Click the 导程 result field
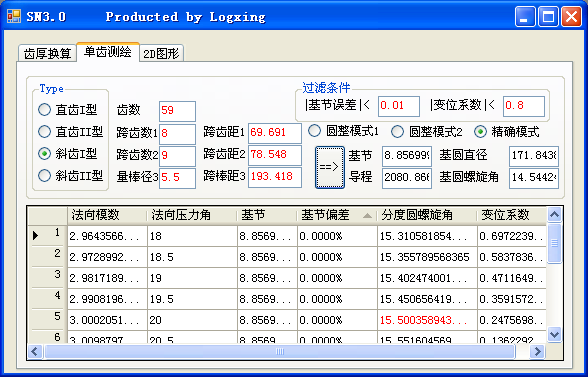Image resolution: width=588 pixels, height=377 pixels. point(407,178)
